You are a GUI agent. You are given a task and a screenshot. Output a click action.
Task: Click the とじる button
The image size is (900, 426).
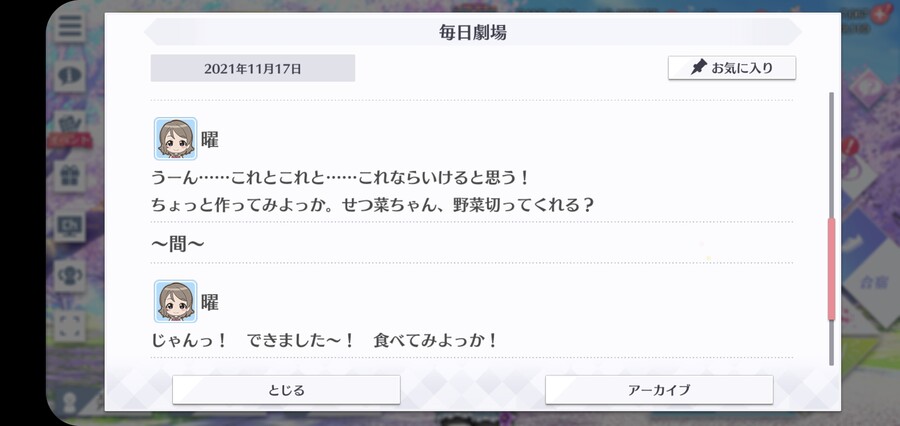coord(286,390)
